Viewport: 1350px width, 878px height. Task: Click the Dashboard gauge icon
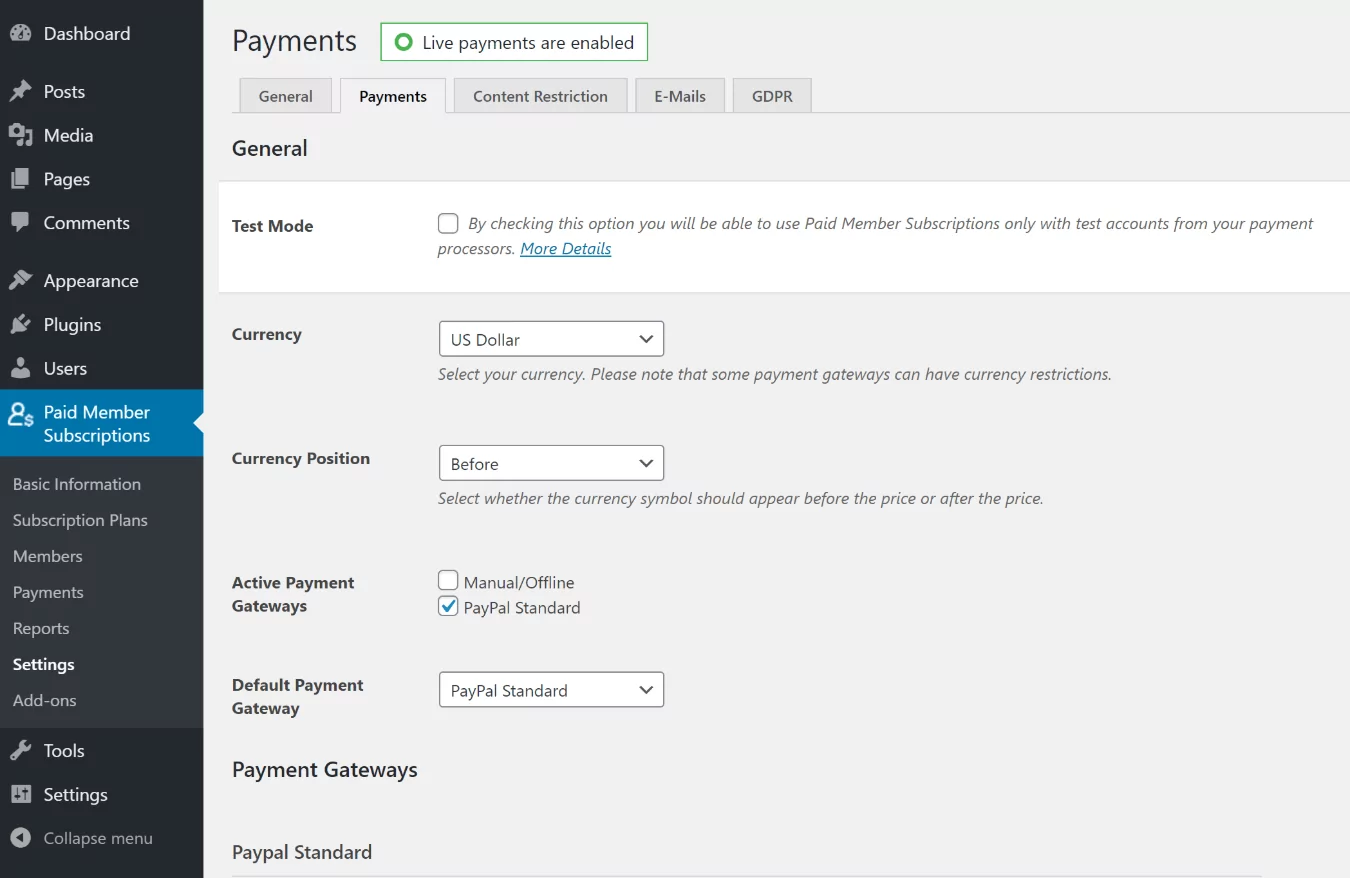20,33
